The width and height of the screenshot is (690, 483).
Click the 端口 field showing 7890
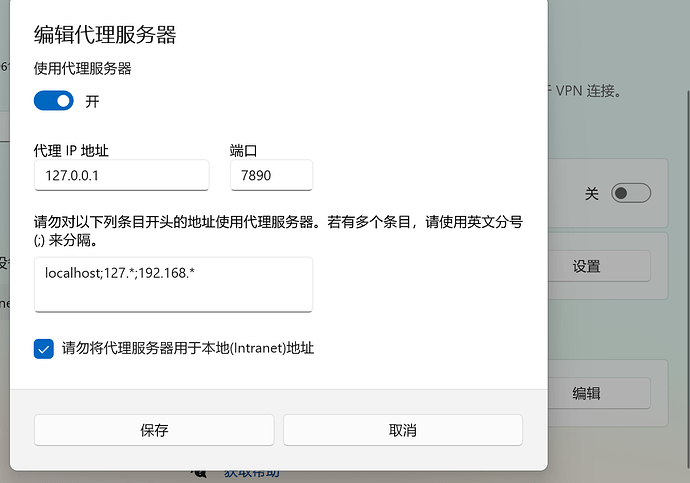click(x=272, y=175)
